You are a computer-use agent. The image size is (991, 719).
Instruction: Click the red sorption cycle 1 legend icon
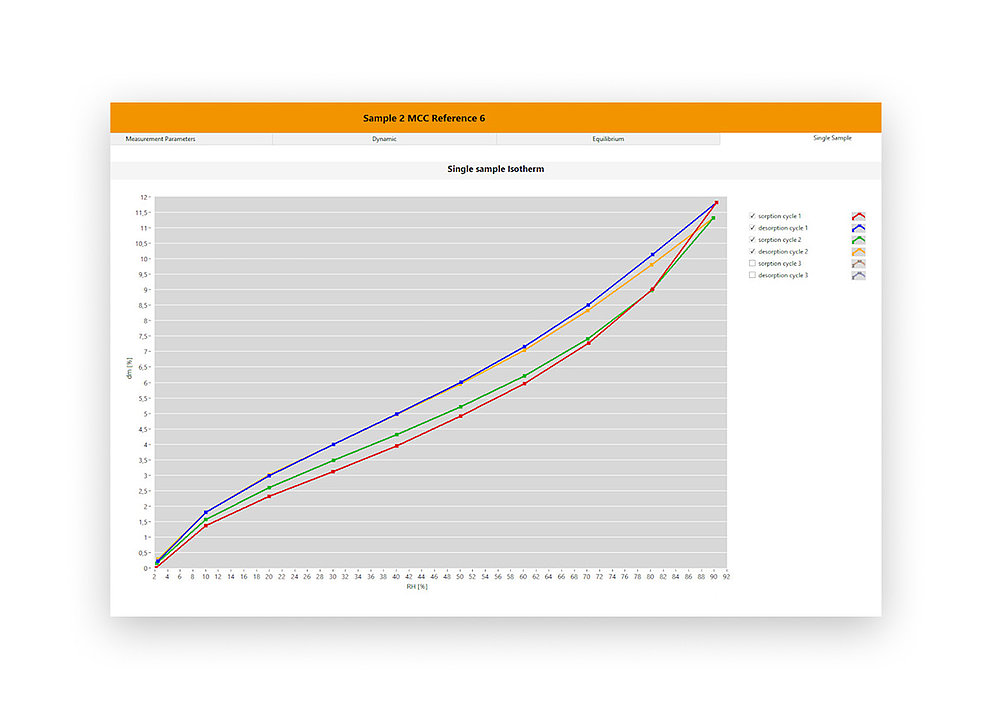tap(858, 216)
